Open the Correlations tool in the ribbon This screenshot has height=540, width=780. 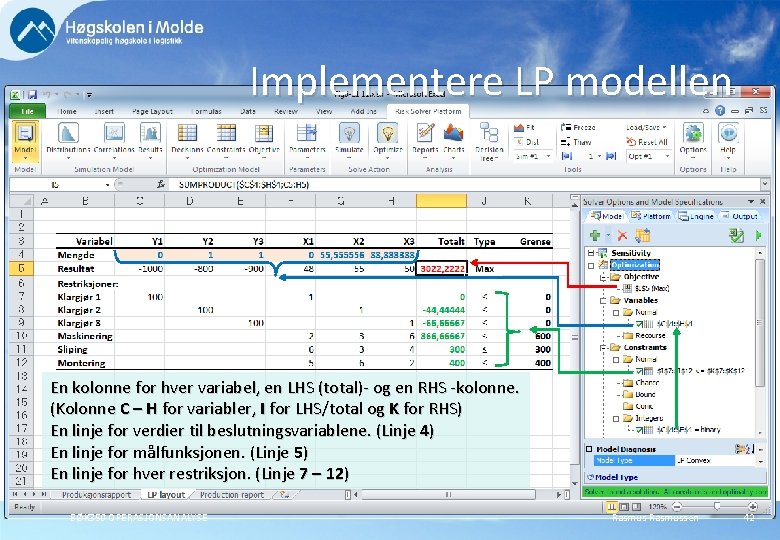coord(114,139)
